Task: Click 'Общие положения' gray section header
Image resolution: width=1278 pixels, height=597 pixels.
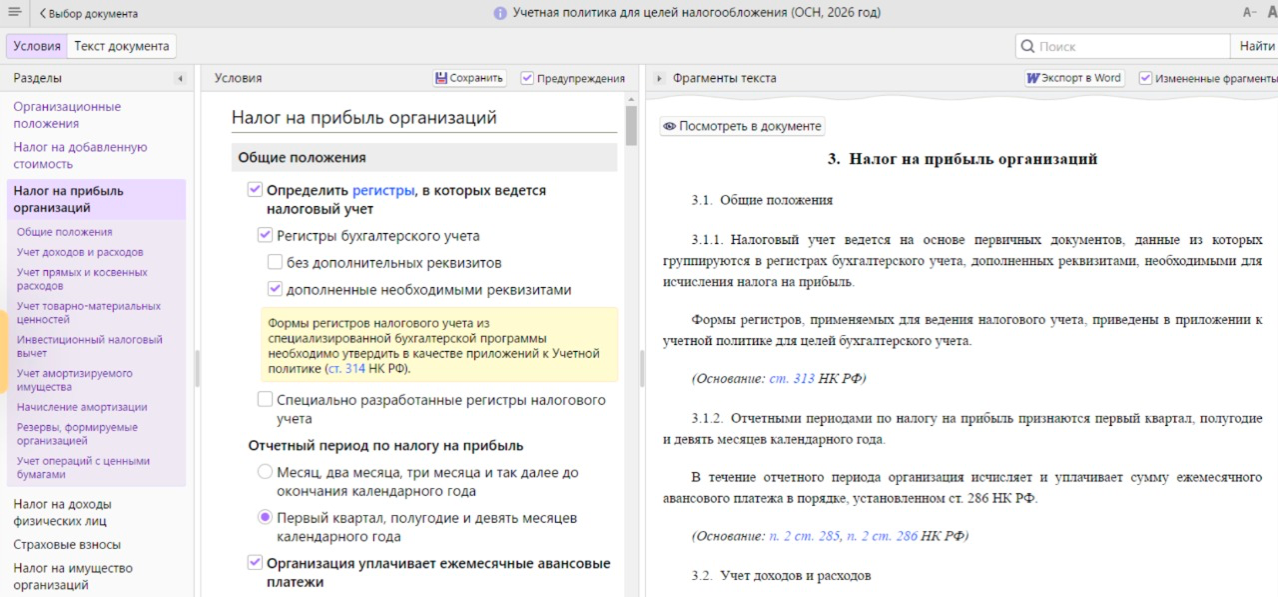Action: pyautogui.click(x=424, y=157)
